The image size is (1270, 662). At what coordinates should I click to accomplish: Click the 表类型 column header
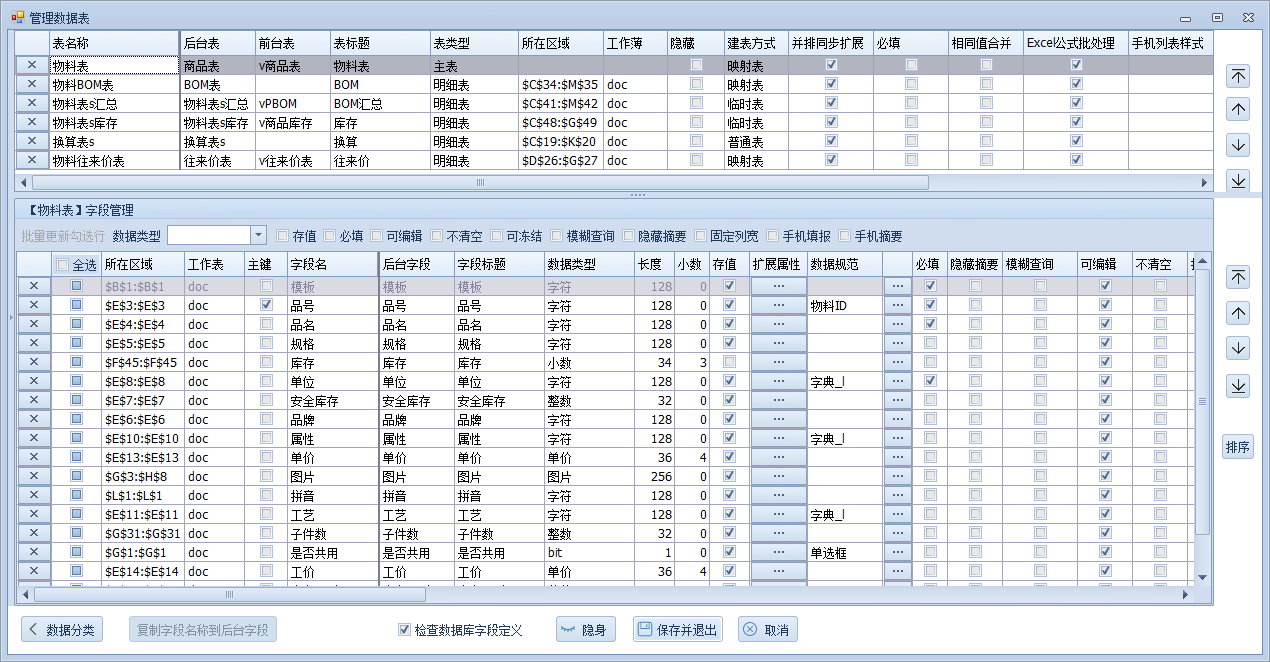point(472,44)
